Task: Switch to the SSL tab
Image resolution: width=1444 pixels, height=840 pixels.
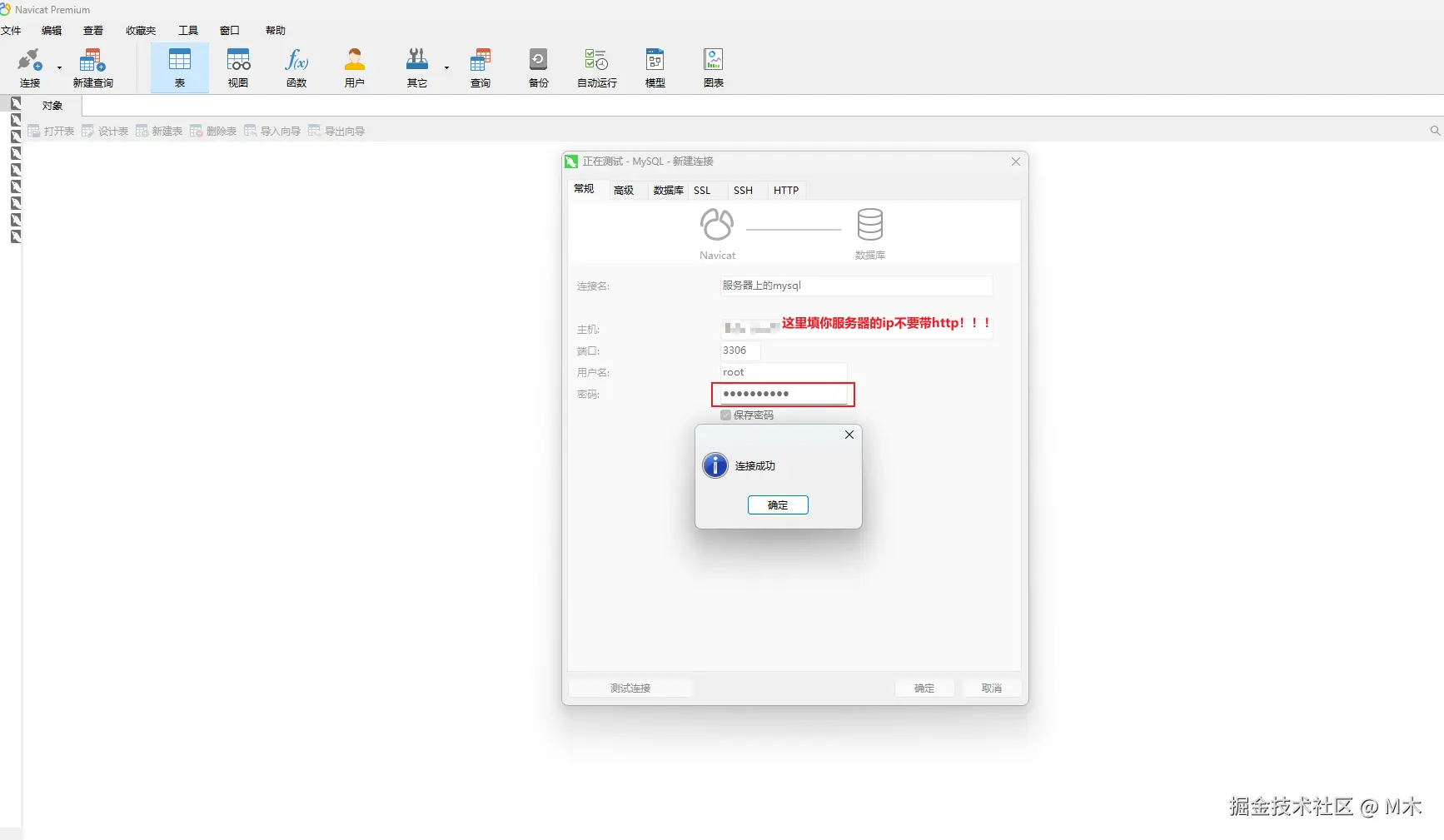Action: 702,191
